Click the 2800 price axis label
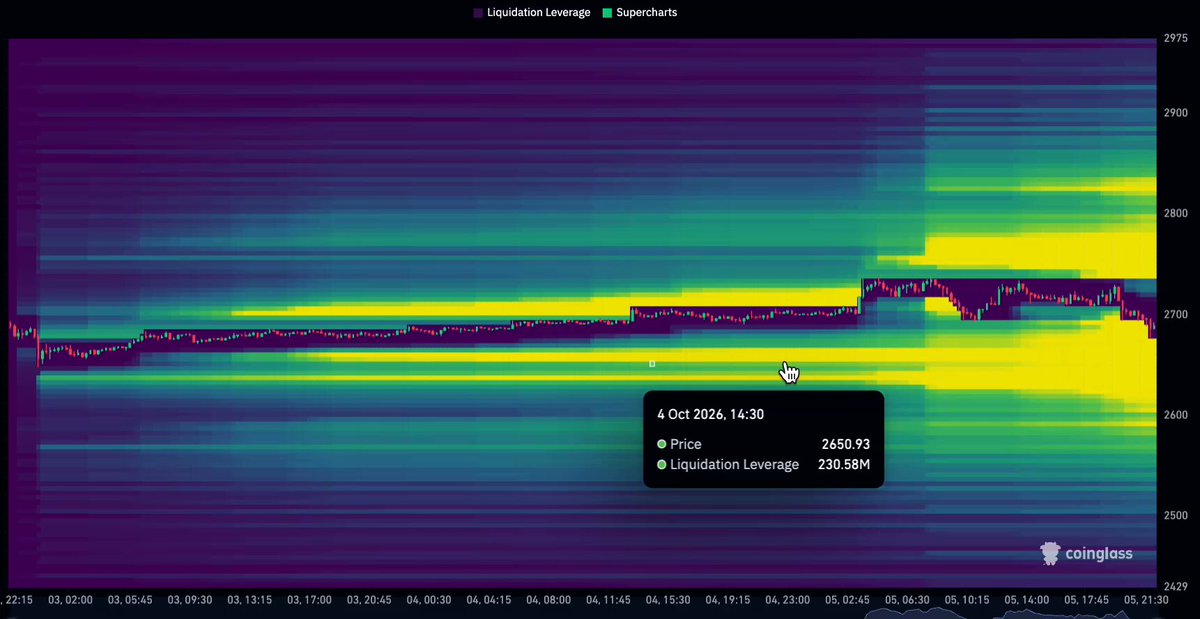This screenshot has width=1200, height=619. pos(1176,213)
